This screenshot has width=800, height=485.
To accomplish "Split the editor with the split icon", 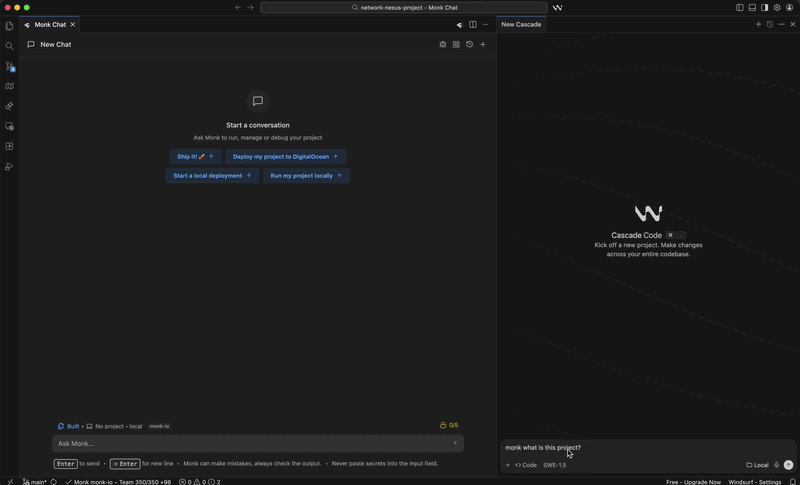I will [473, 24].
